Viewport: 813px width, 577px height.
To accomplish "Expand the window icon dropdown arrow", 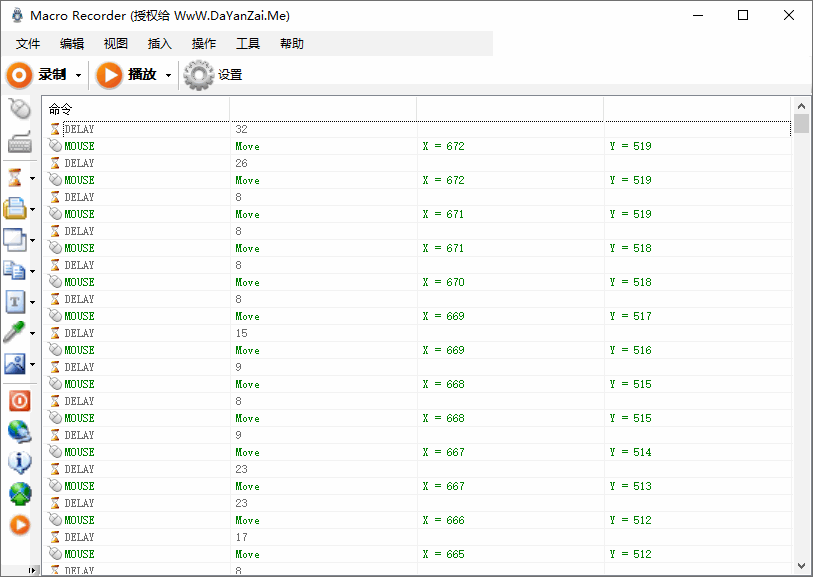I will 32,241.
